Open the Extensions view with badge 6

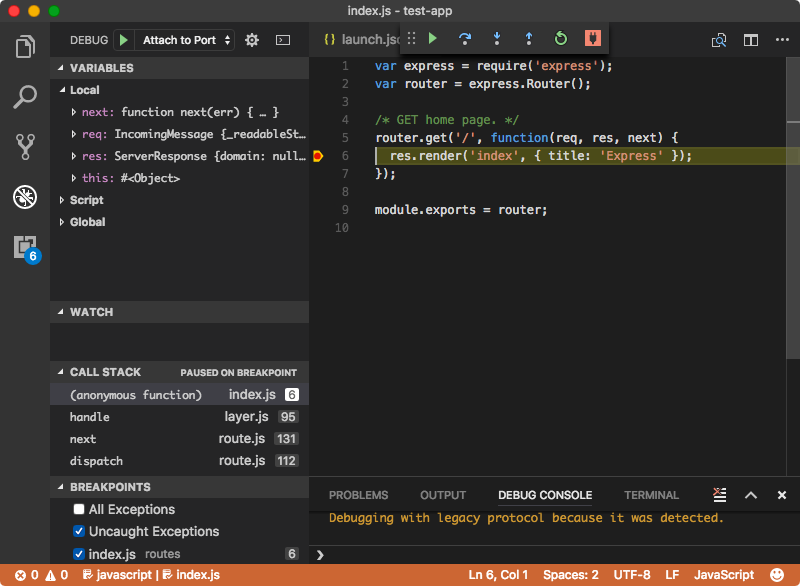(27, 249)
